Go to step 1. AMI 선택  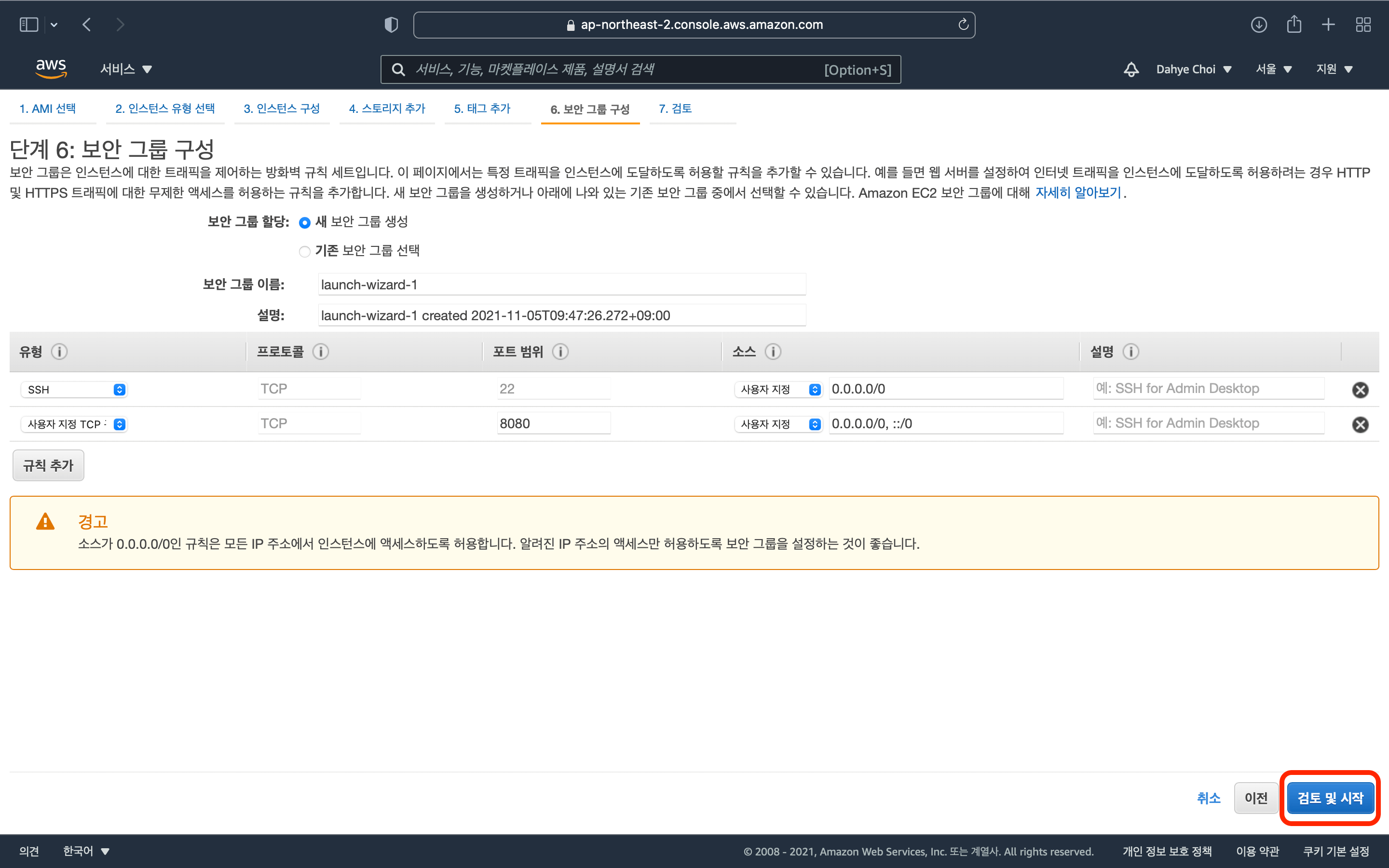[x=47, y=108]
